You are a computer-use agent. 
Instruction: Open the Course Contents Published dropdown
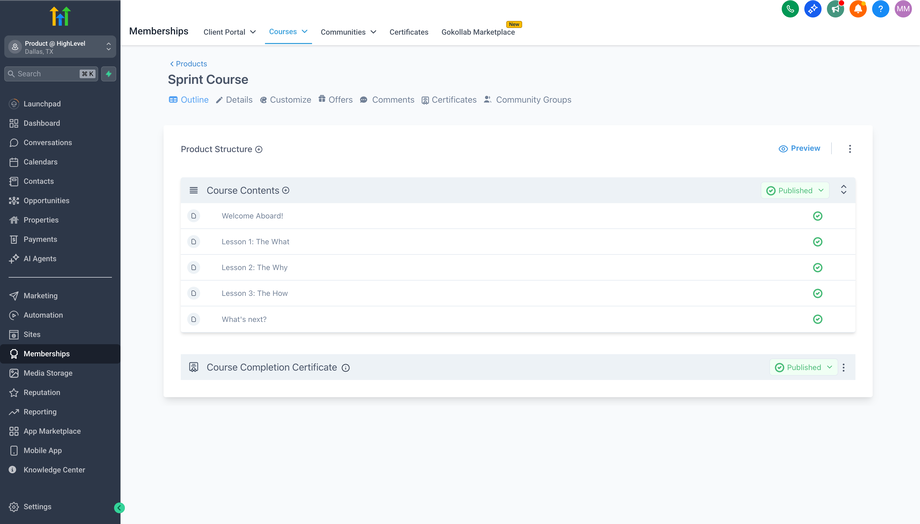click(x=795, y=191)
